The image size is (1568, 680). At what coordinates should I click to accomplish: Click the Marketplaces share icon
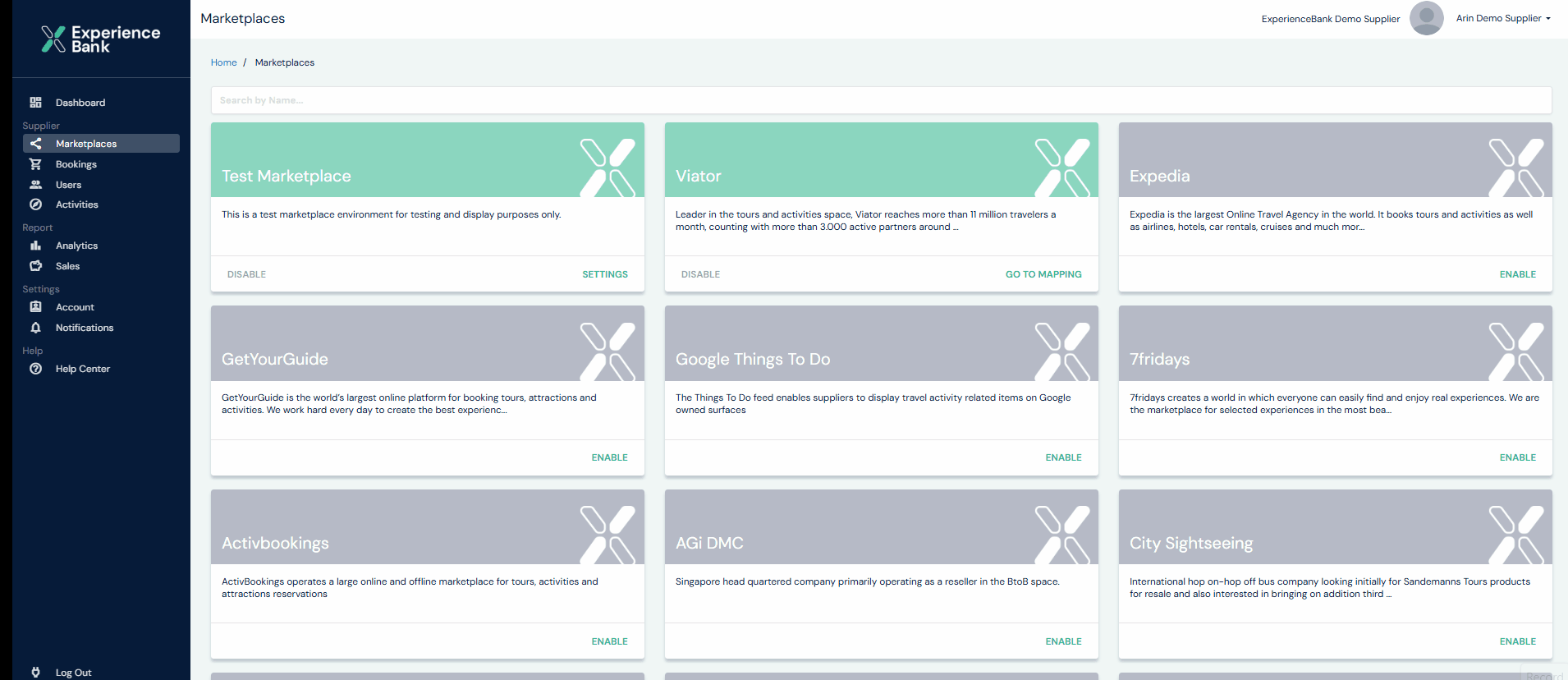coord(35,144)
